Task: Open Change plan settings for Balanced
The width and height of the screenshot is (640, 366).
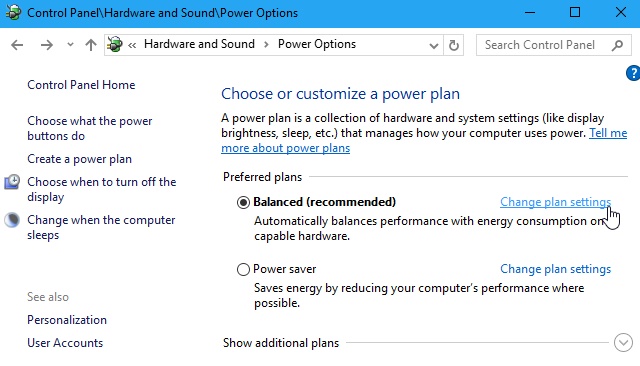Action: 556,202
